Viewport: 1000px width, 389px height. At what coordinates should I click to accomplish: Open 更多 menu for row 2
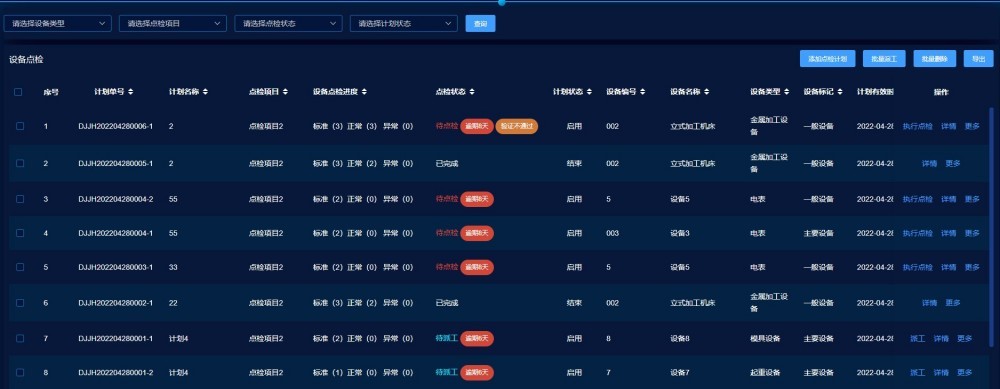(x=953, y=163)
